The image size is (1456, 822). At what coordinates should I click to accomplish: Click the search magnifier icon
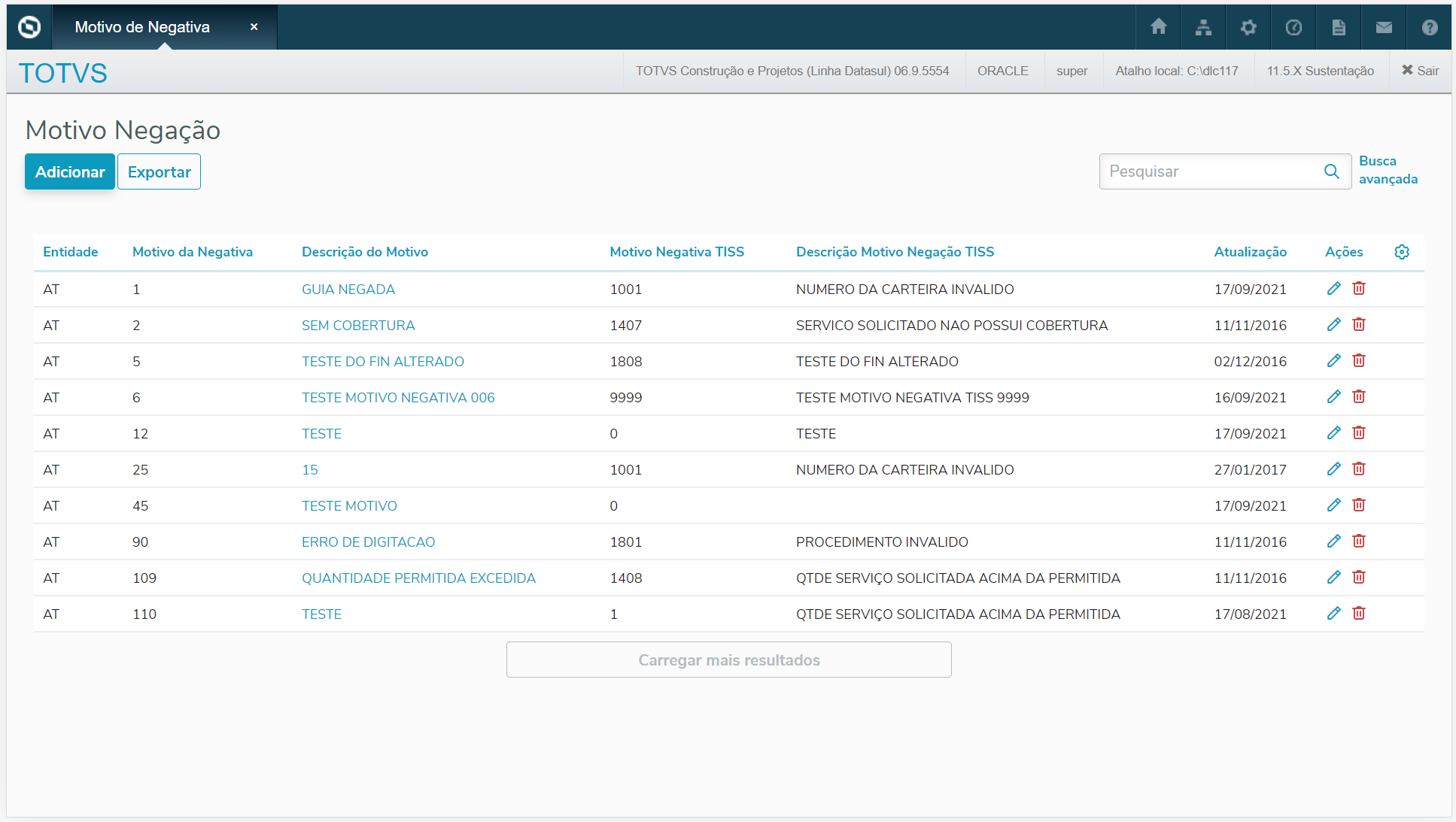click(x=1331, y=171)
